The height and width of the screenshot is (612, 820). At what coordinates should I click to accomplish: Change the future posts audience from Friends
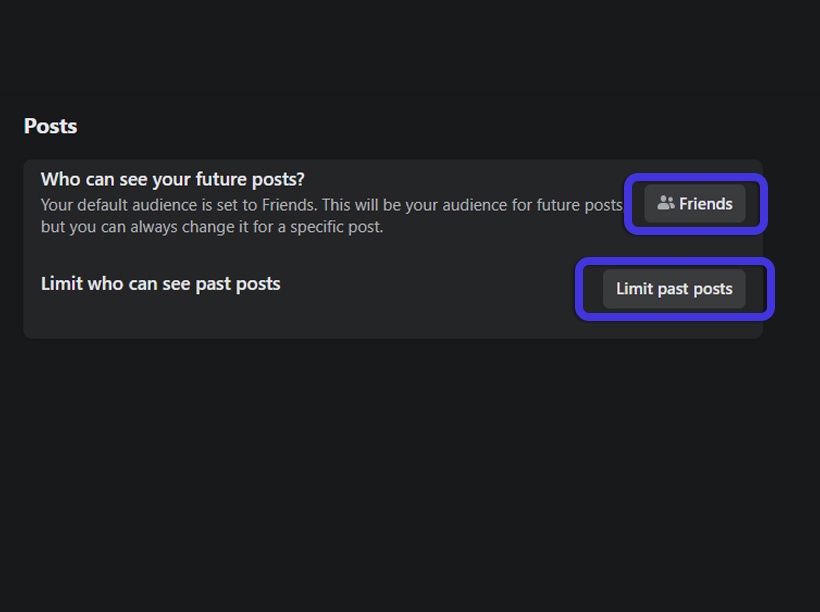(x=695, y=203)
